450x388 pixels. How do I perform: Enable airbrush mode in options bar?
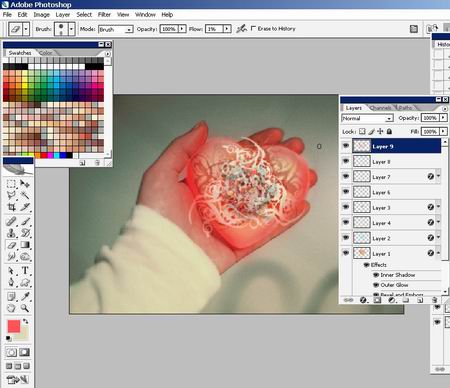point(241,29)
